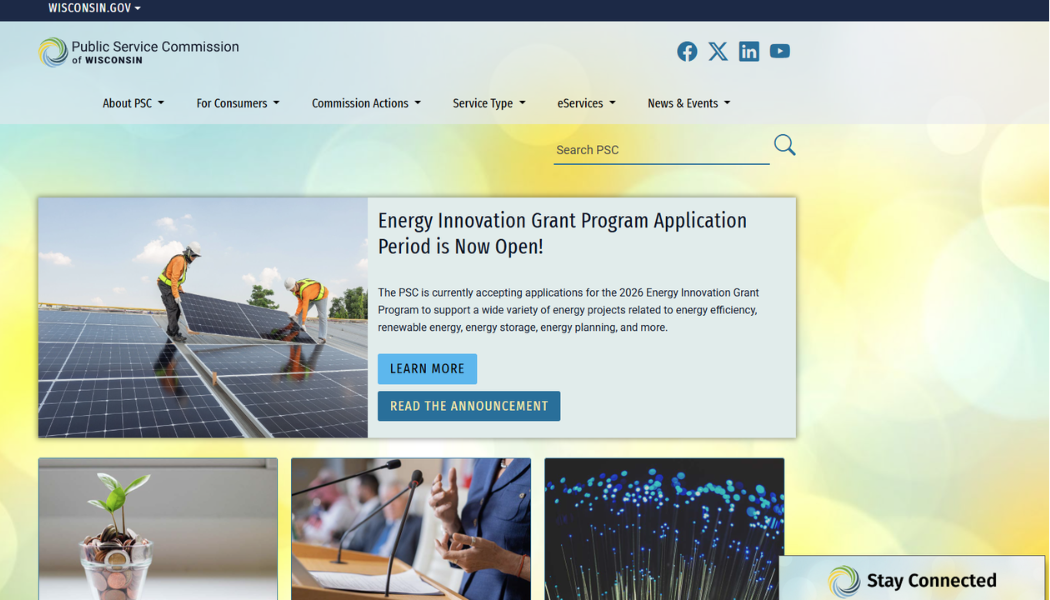Open the Service Type menu
The image size is (1050, 600).
[x=489, y=103]
